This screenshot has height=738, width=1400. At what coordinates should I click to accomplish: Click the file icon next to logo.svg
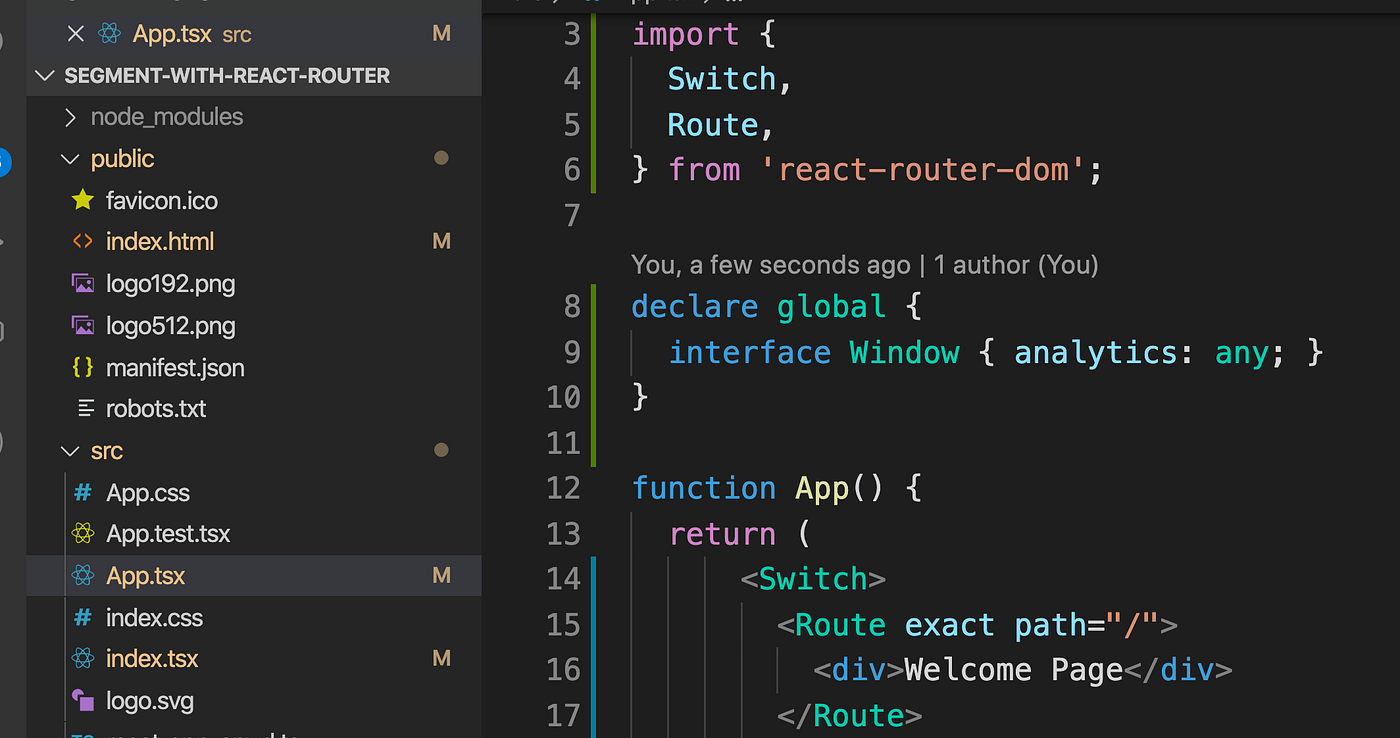82,700
